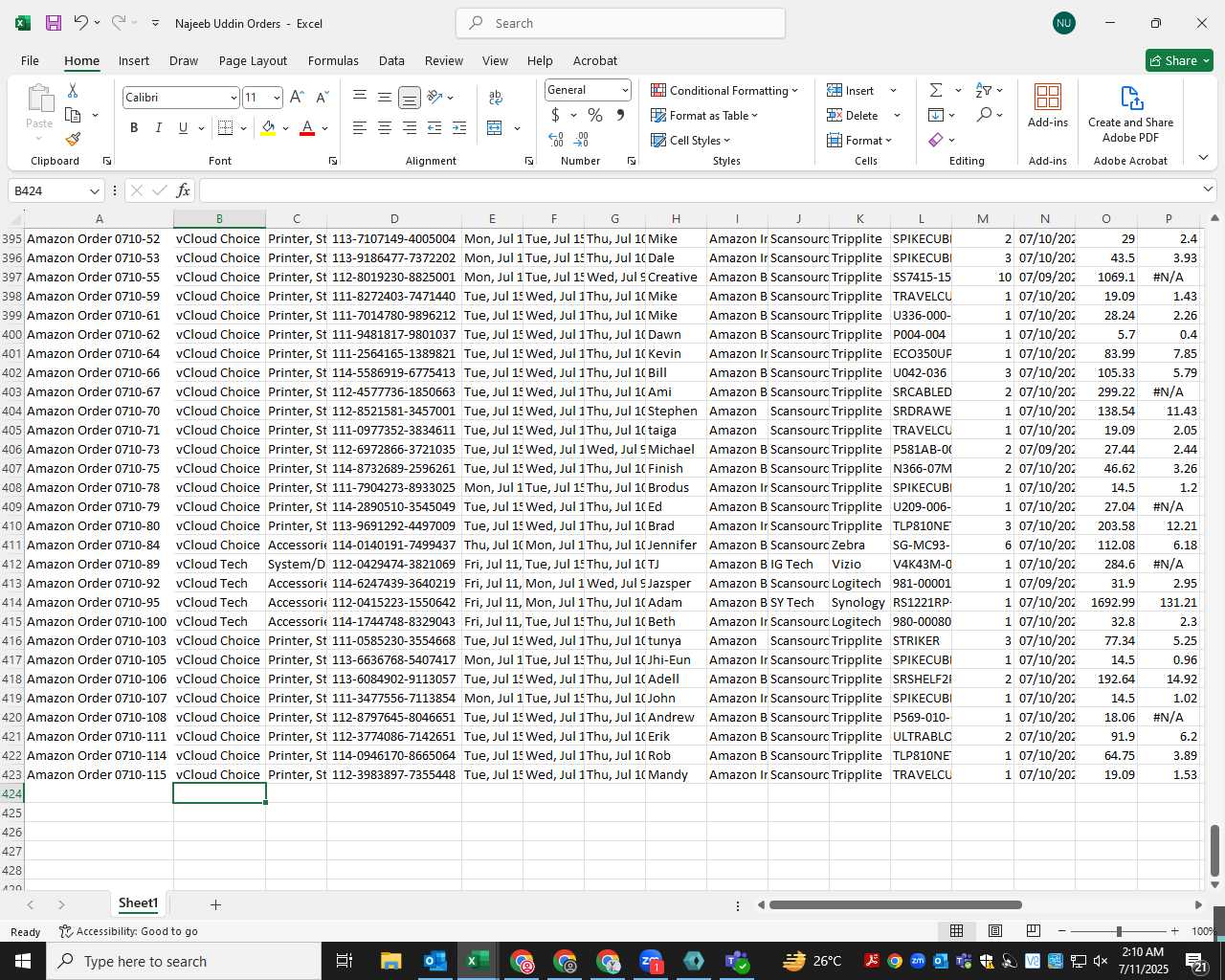This screenshot has width=1225, height=980.
Task: Click the Share button
Action: click(x=1179, y=60)
